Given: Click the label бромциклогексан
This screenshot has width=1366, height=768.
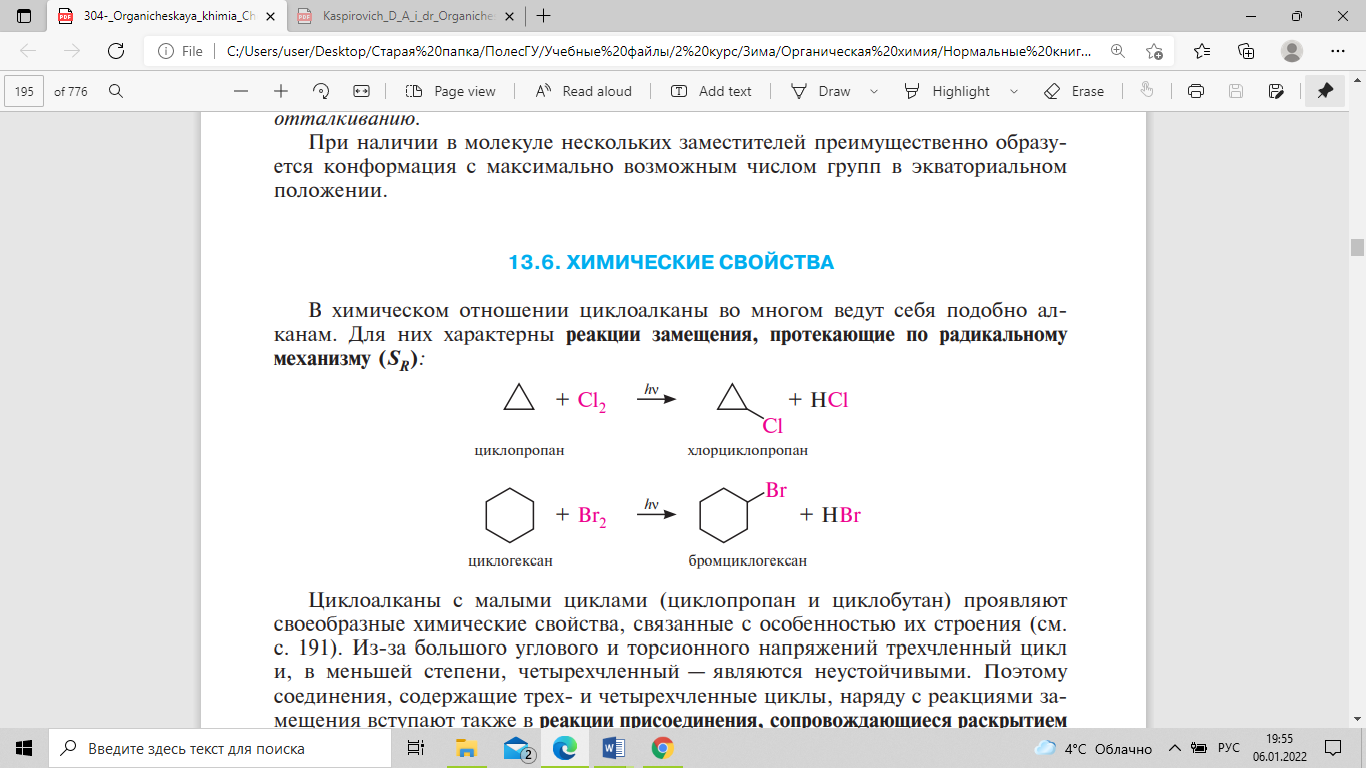Looking at the screenshot, I should click(747, 561).
